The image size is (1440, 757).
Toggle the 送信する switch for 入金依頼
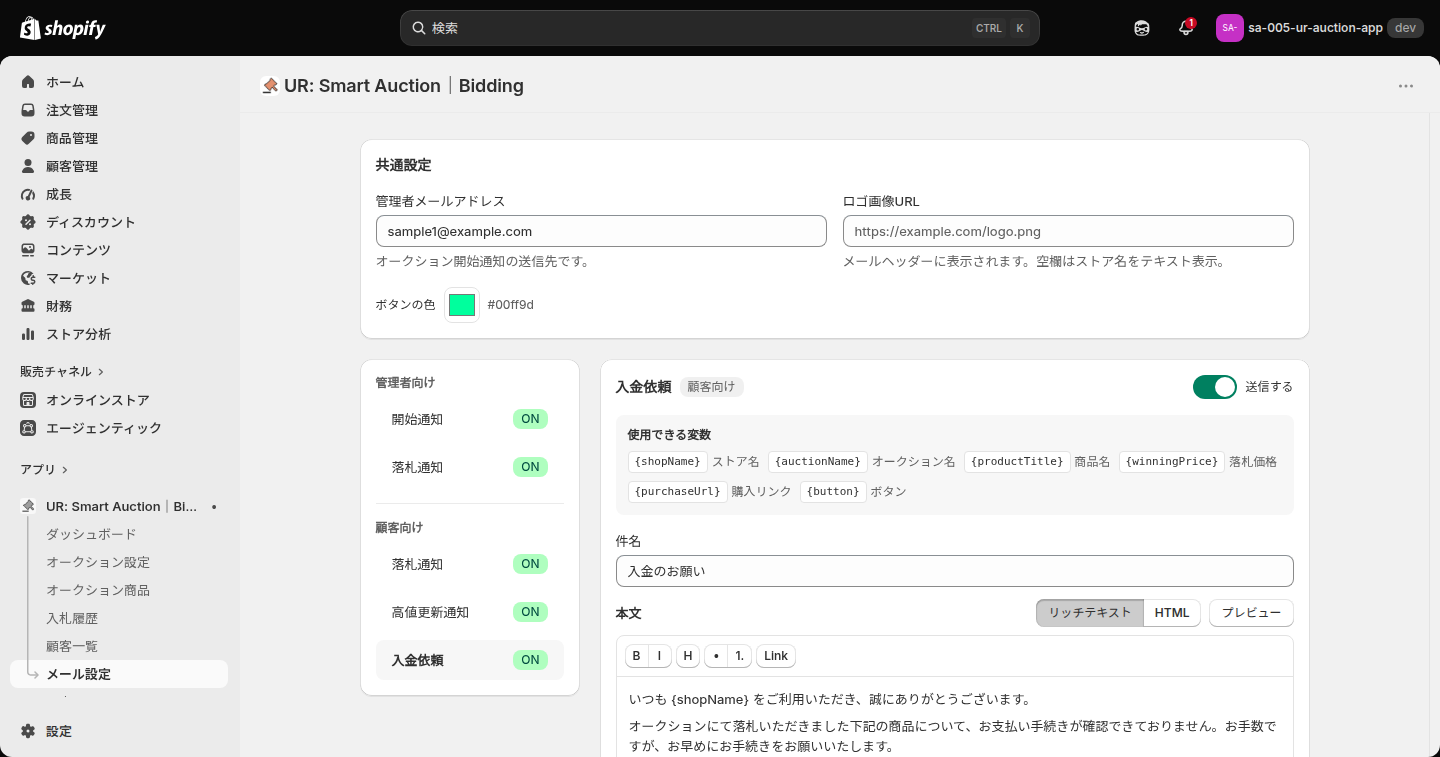(1215, 387)
